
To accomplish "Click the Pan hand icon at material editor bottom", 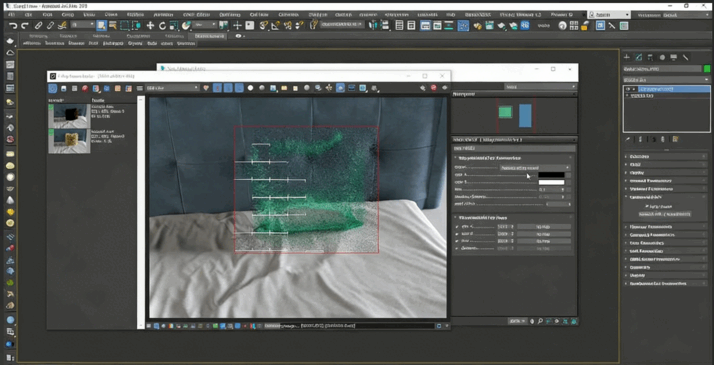I will [532, 321].
